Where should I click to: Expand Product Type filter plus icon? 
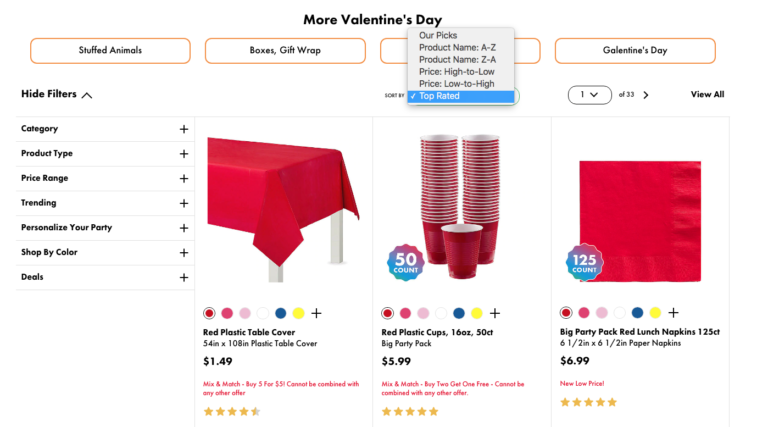click(184, 154)
